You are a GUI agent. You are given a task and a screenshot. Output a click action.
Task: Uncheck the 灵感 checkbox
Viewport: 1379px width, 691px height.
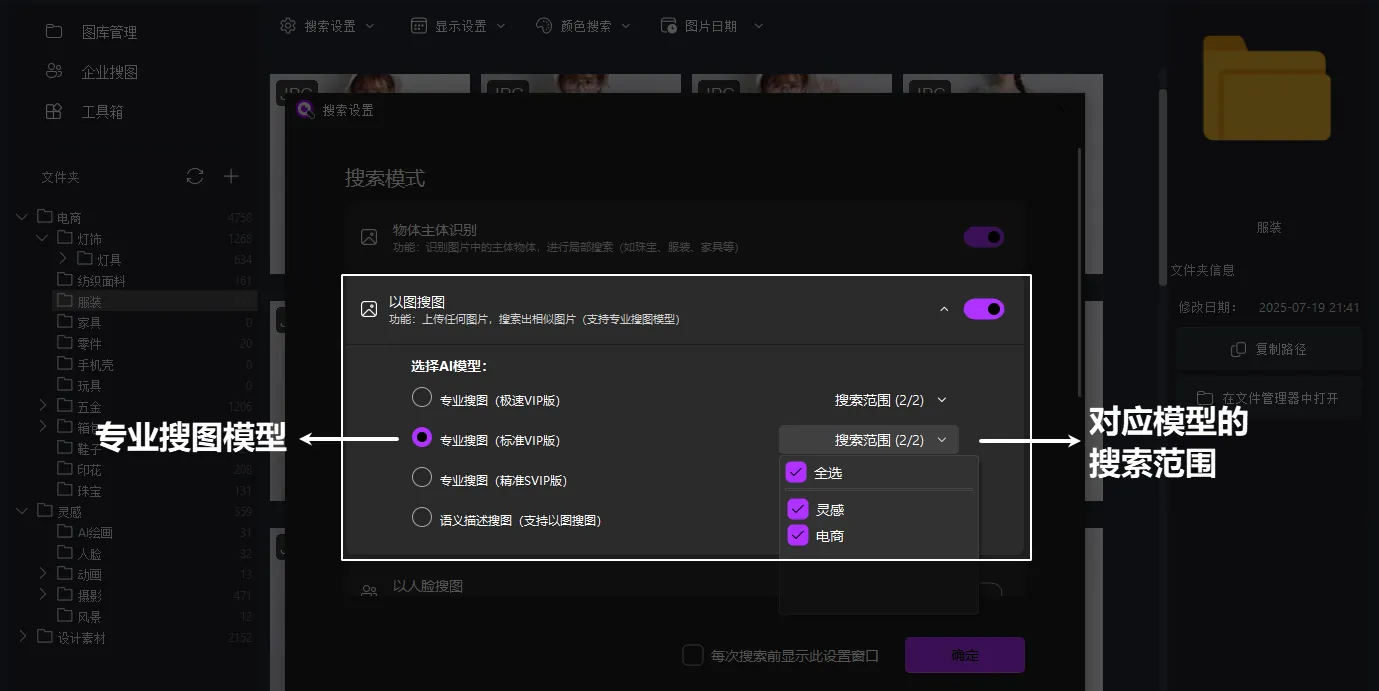797,508
